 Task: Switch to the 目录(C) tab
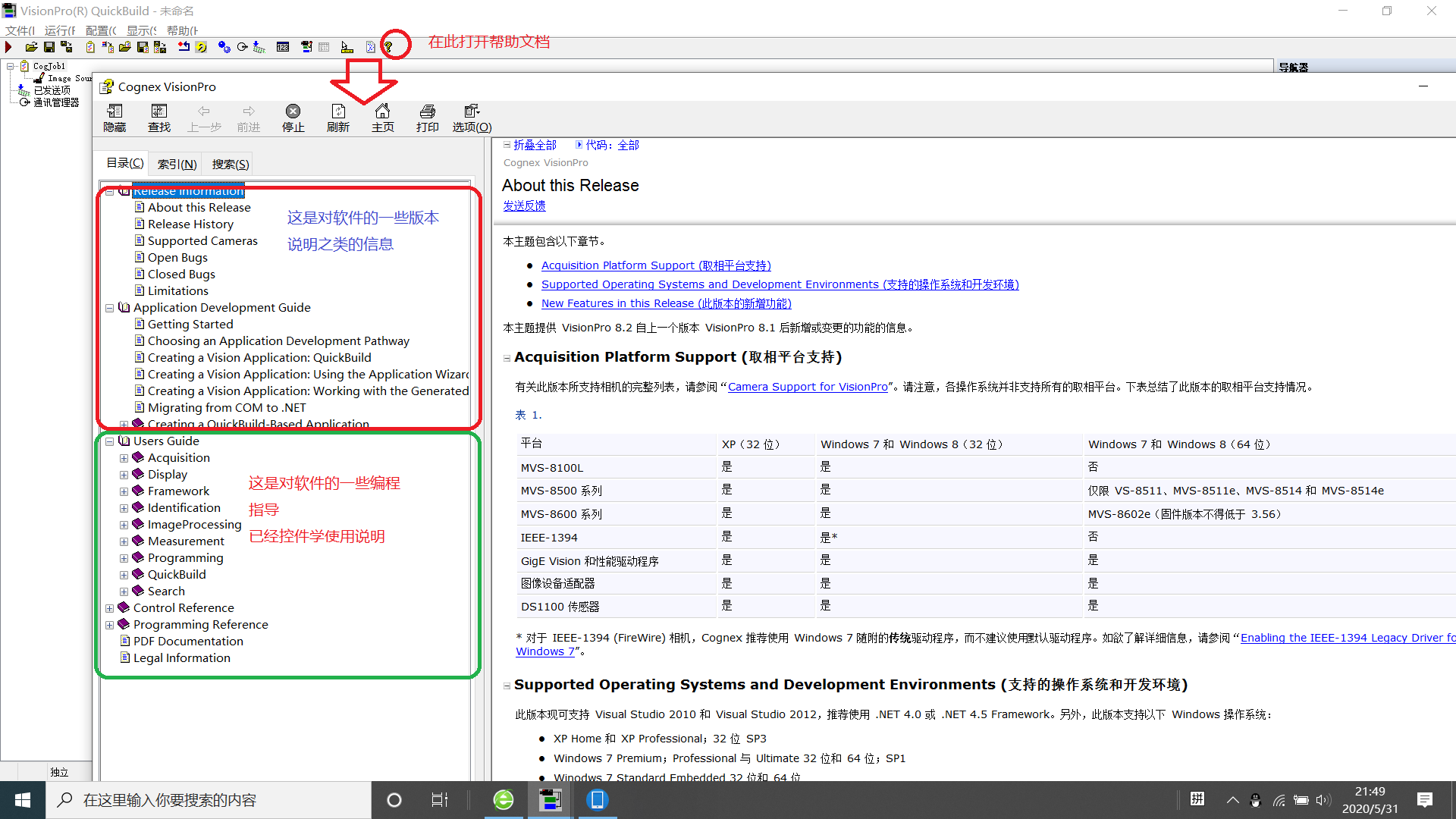(124, 163)
